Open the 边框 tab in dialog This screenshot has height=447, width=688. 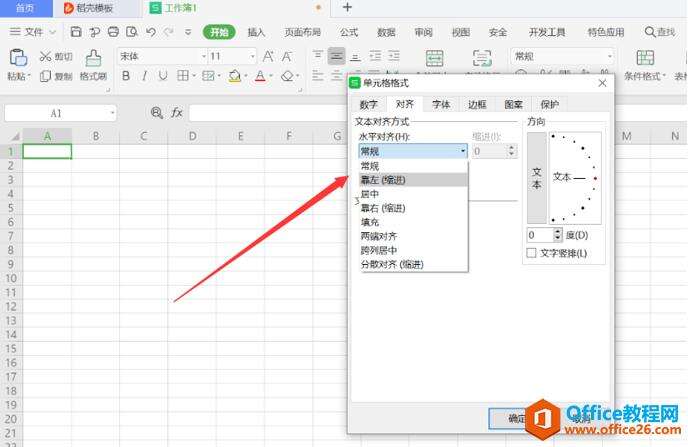click(x=477, y=104)
